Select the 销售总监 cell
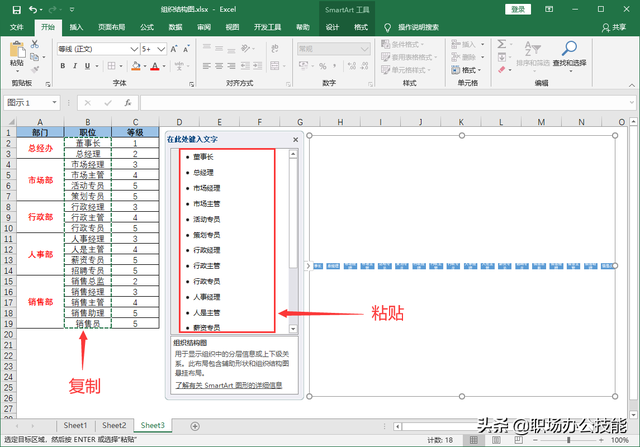The height and width of the screenshot is (447, 640). point(88,281)
